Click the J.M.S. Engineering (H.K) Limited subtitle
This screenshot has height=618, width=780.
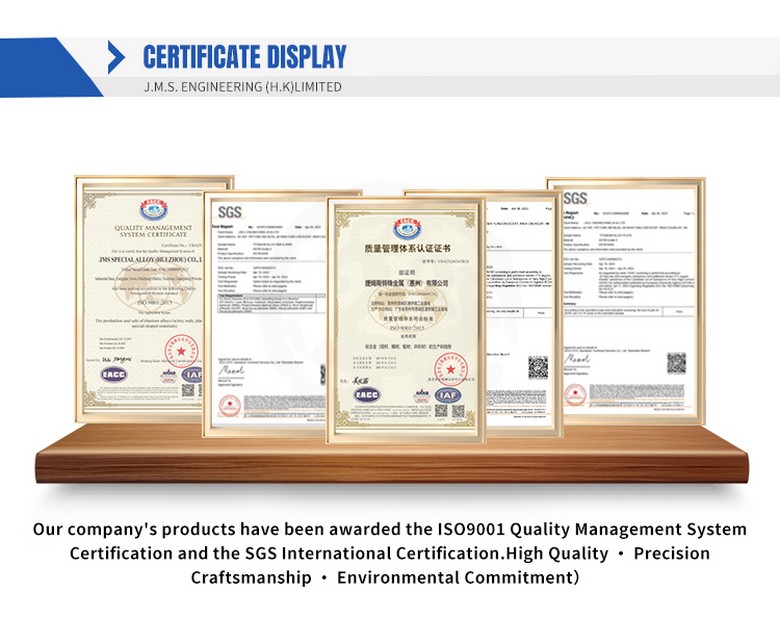243,87
